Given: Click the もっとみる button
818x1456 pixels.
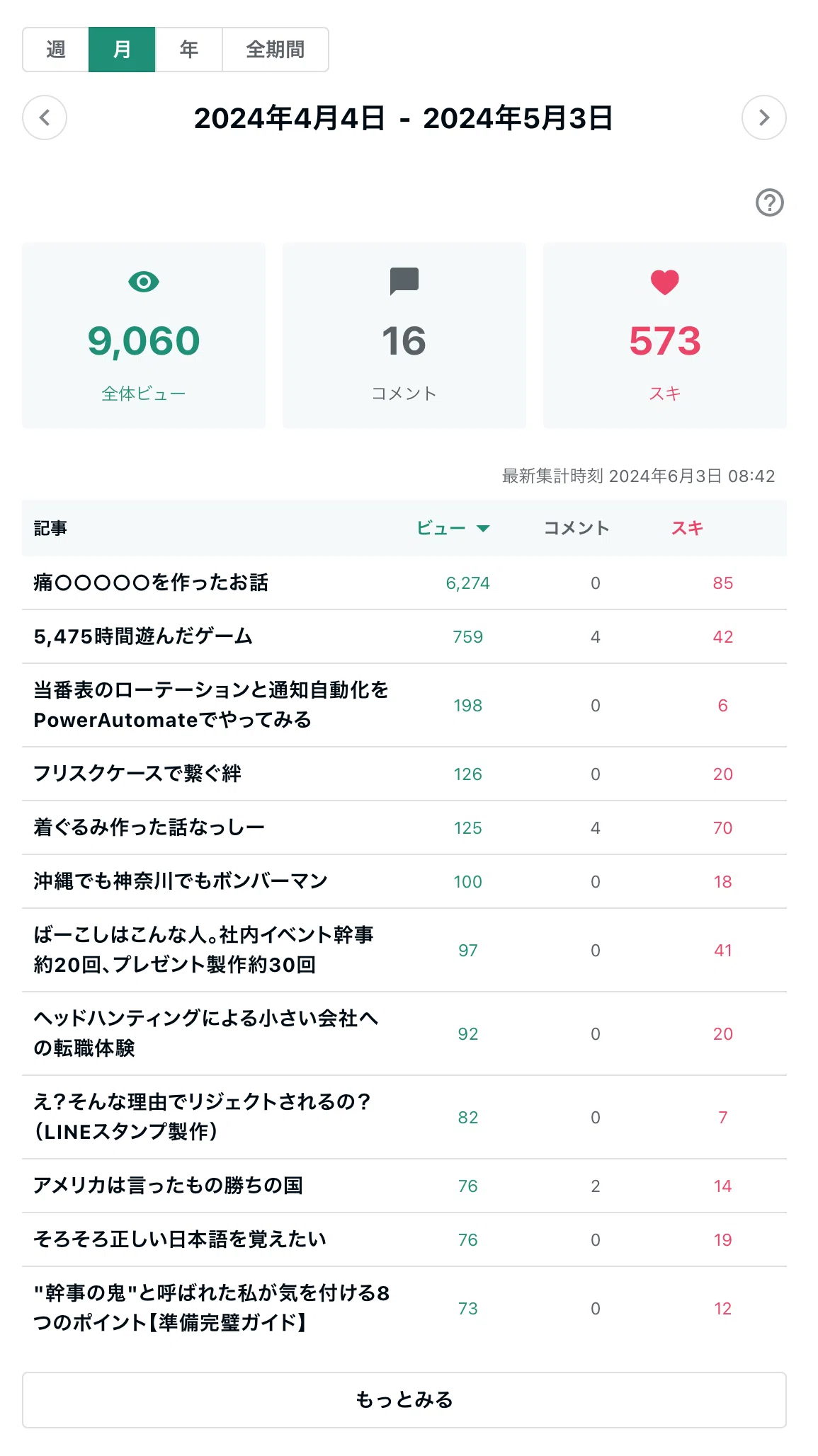Looking at the screenshot, I should [404, 1400].
